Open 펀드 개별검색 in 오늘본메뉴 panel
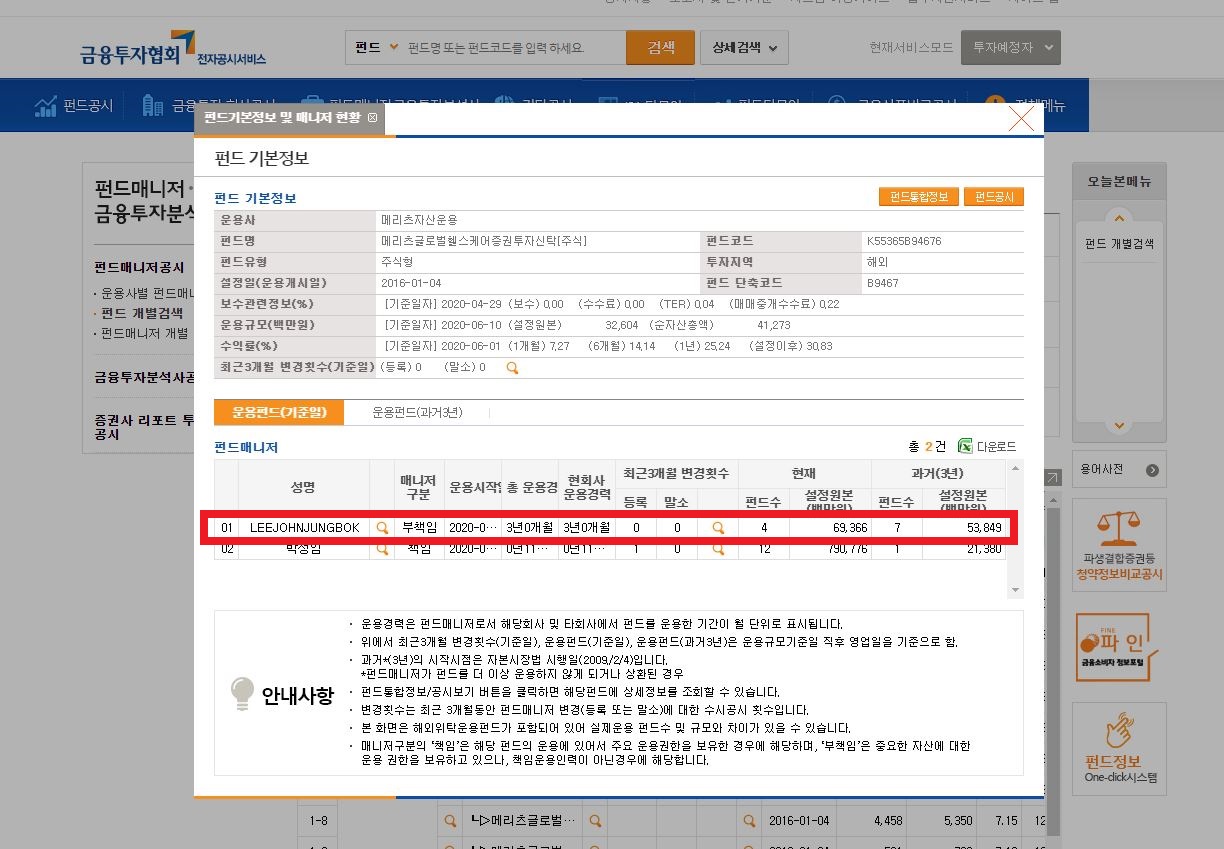Image resolution: width=1224 pixels, height=849 pixels. 1119,244
